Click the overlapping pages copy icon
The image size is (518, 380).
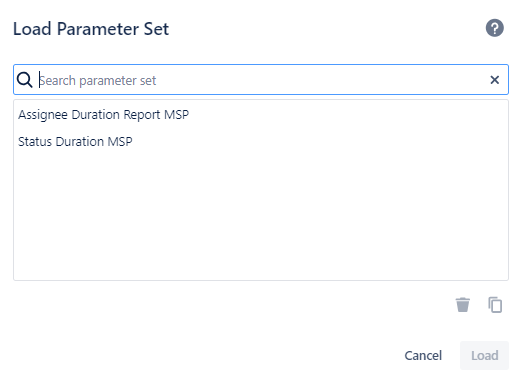[x=495, y=305]
